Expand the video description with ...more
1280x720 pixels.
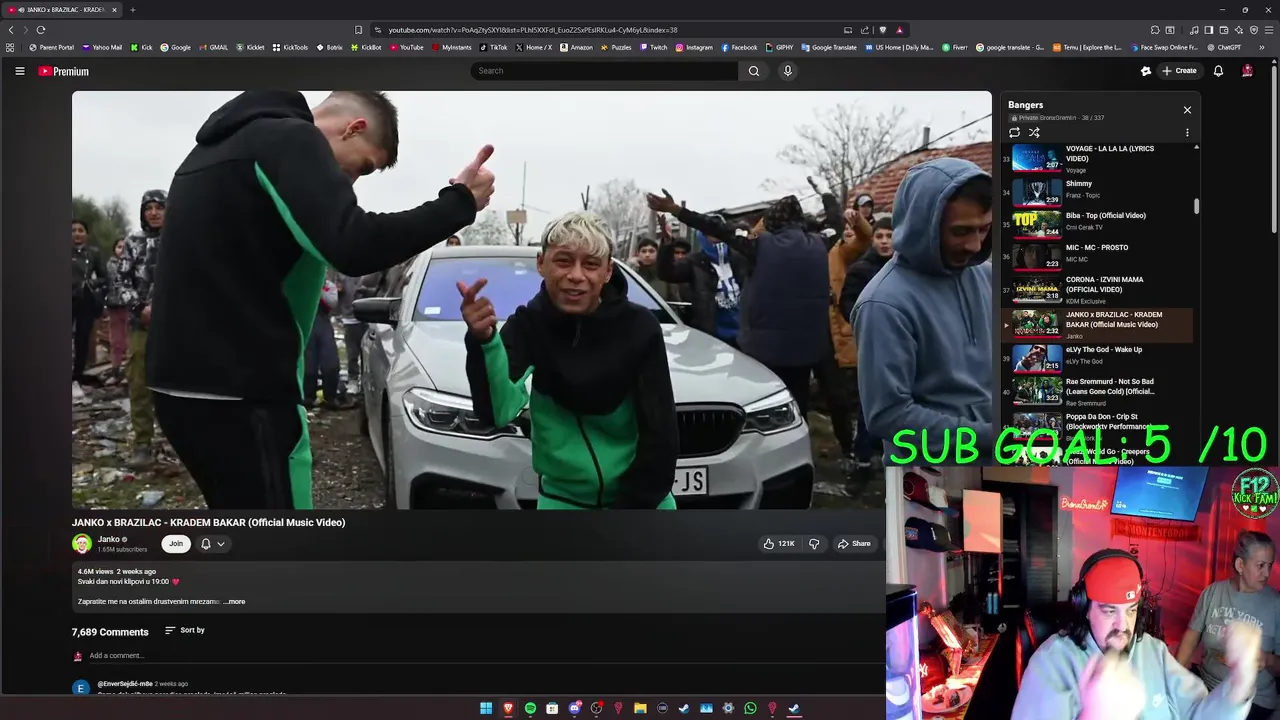[234, 601]
